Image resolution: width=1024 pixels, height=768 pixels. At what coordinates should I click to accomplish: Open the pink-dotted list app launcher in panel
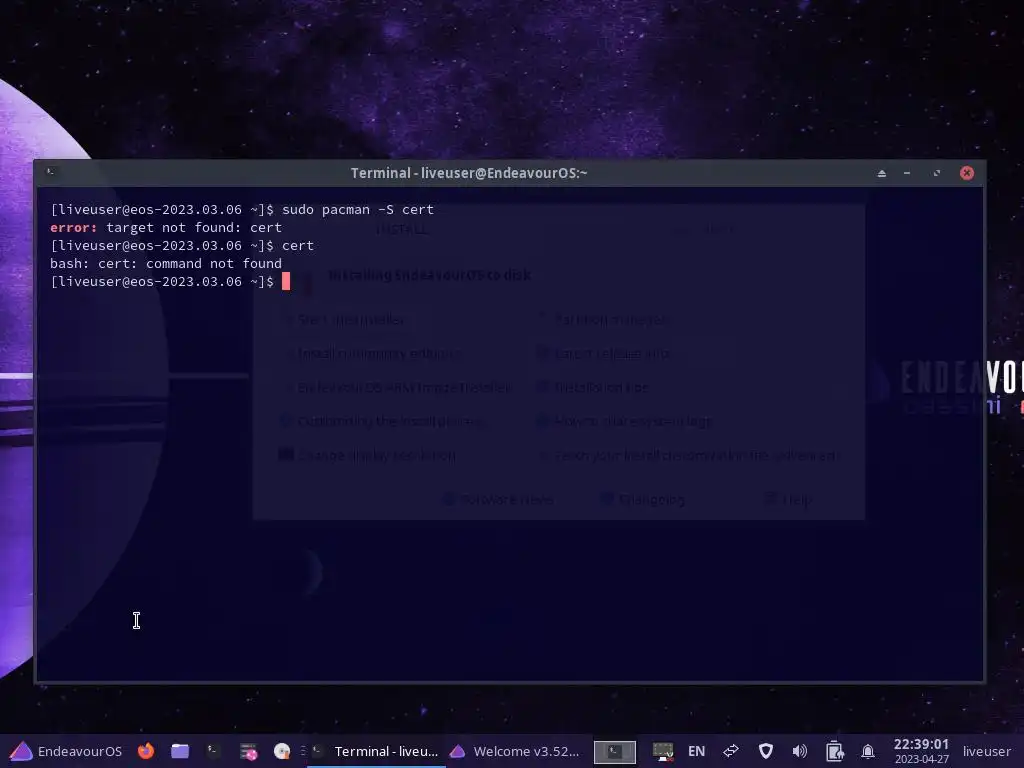coord(248,752)
